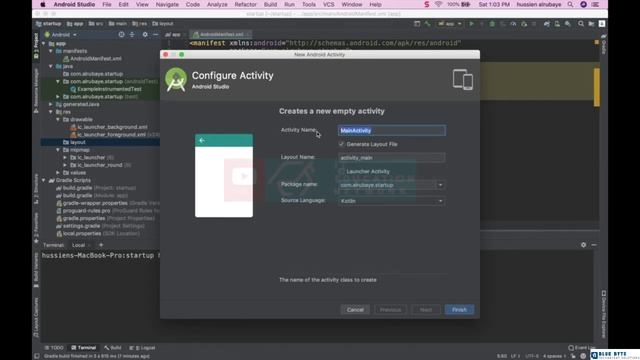
Task: Open the Logcat tool window tab
Action: coord(142,348)
